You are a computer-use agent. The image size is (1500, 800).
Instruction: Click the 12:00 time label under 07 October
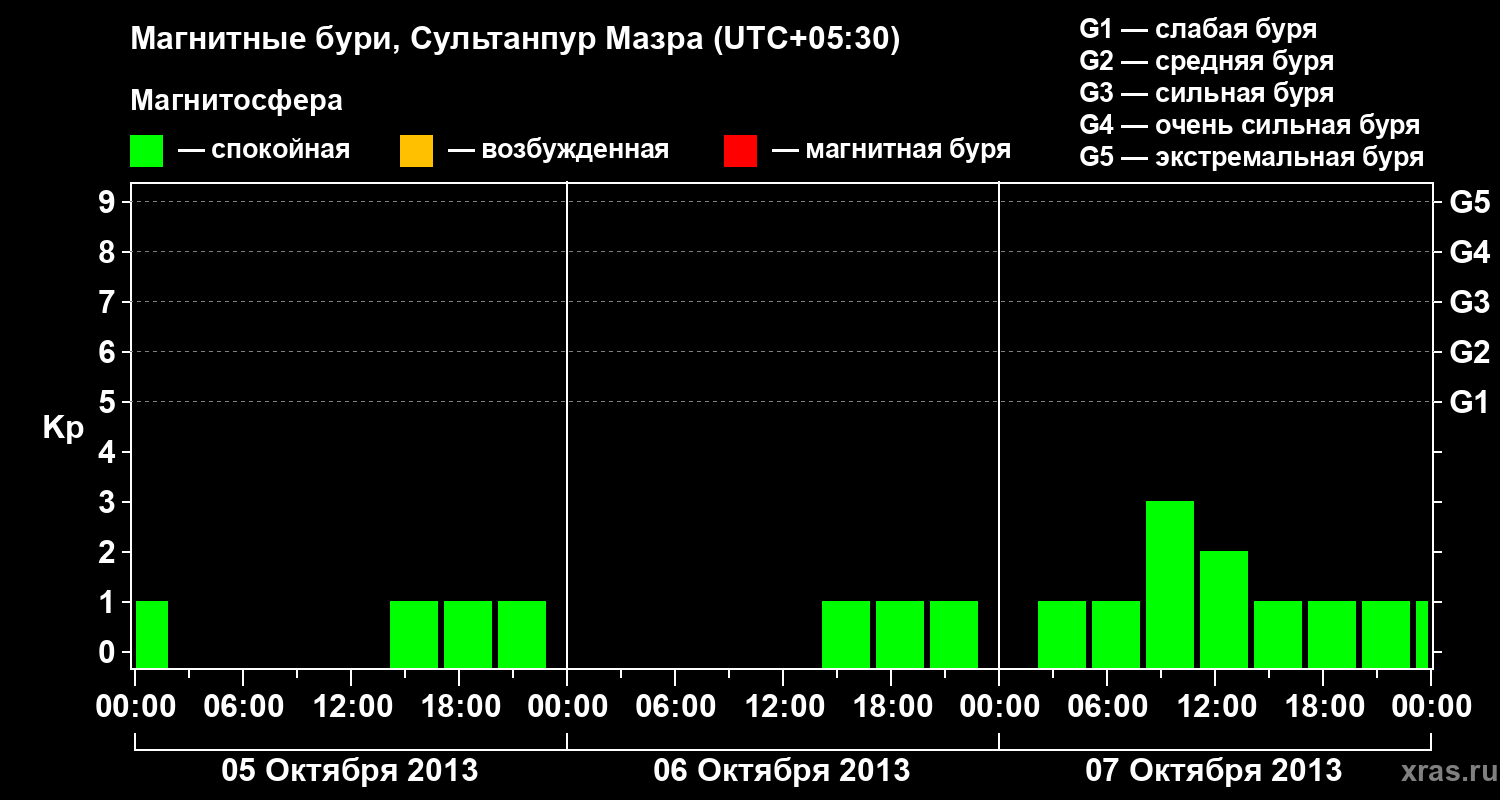point(1215,706)
